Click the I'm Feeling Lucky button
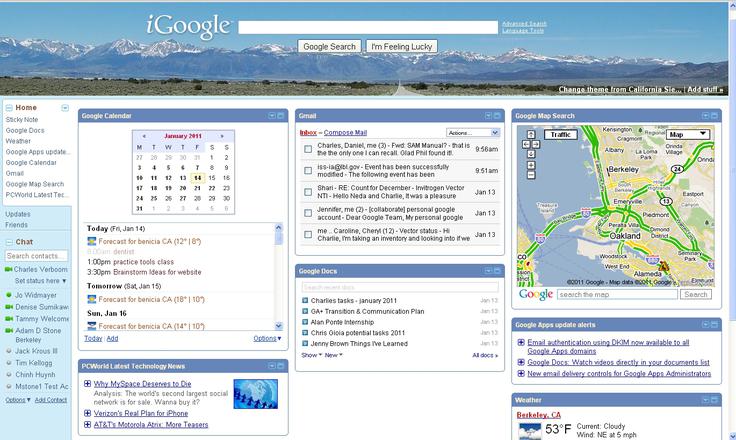Viewport: 736px width, 440px height. (402, 46)
